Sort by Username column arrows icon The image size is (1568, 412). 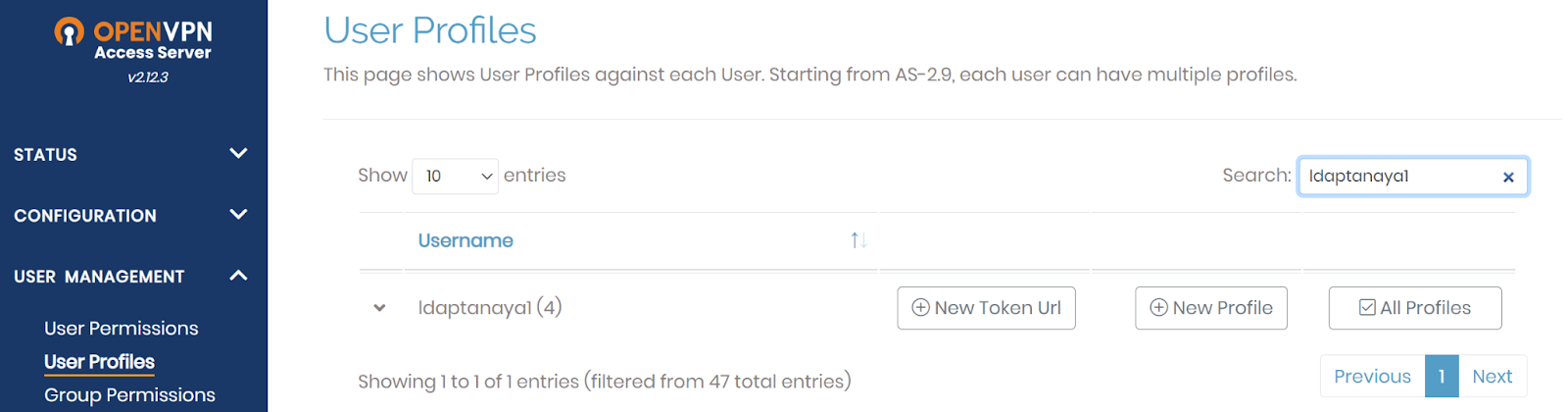pos(858,240)
